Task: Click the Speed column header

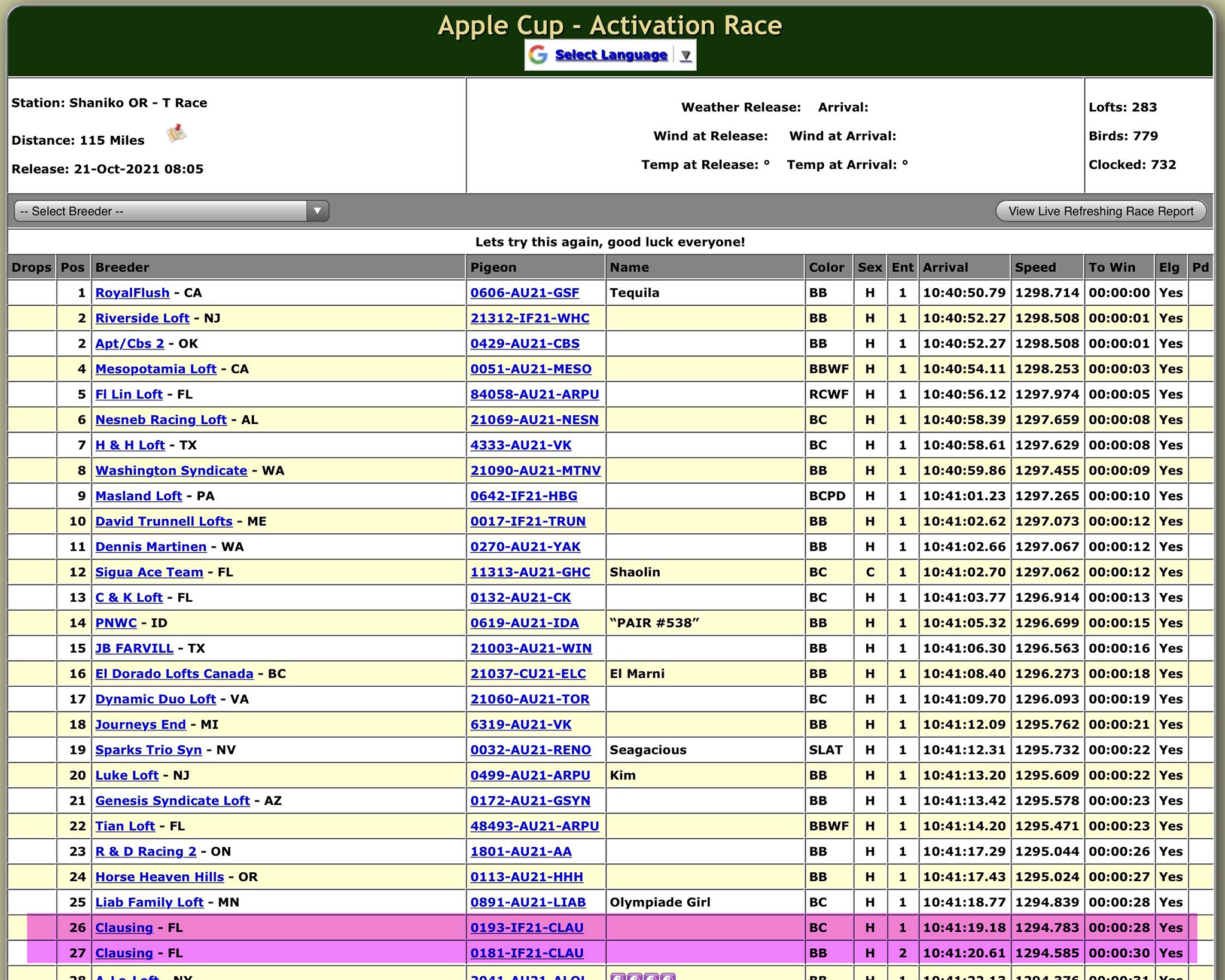Action: pos(1035,267)
